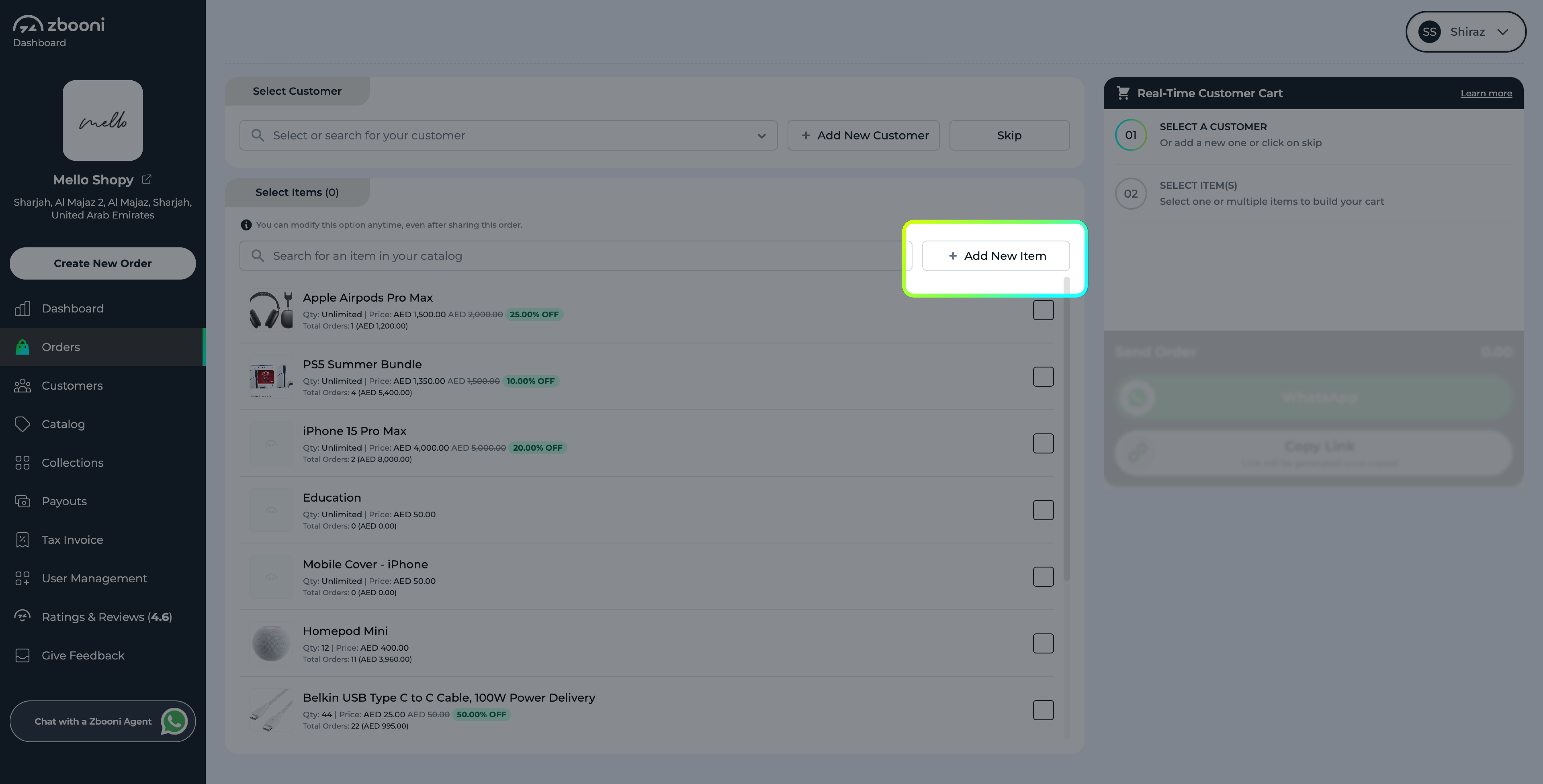The height and width of the screenshot is (784, 1543).
Task: Open external link icon beside Mello Shopy
Action: click(x=146, y=179)
